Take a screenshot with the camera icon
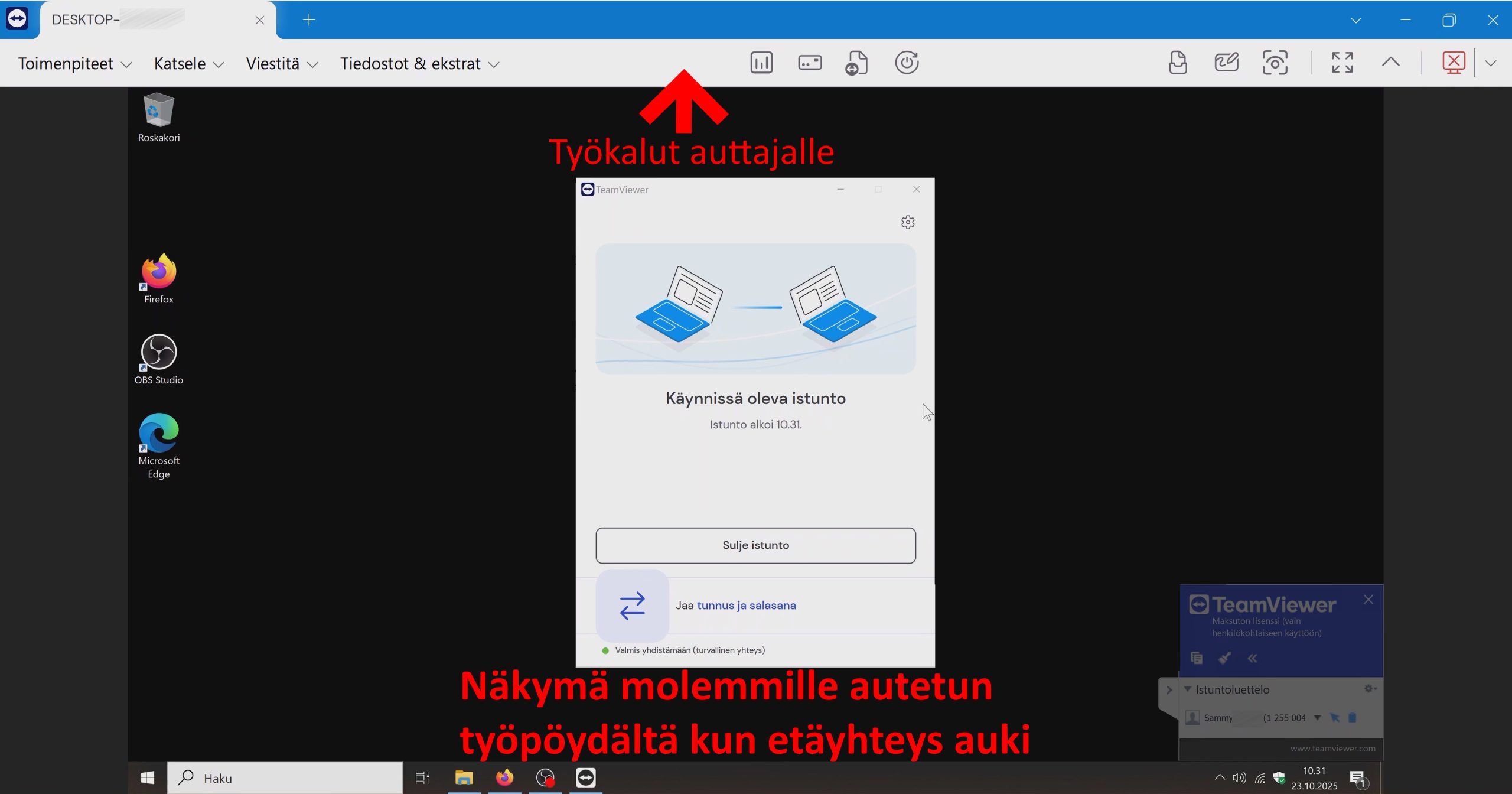 [1275, 63]
